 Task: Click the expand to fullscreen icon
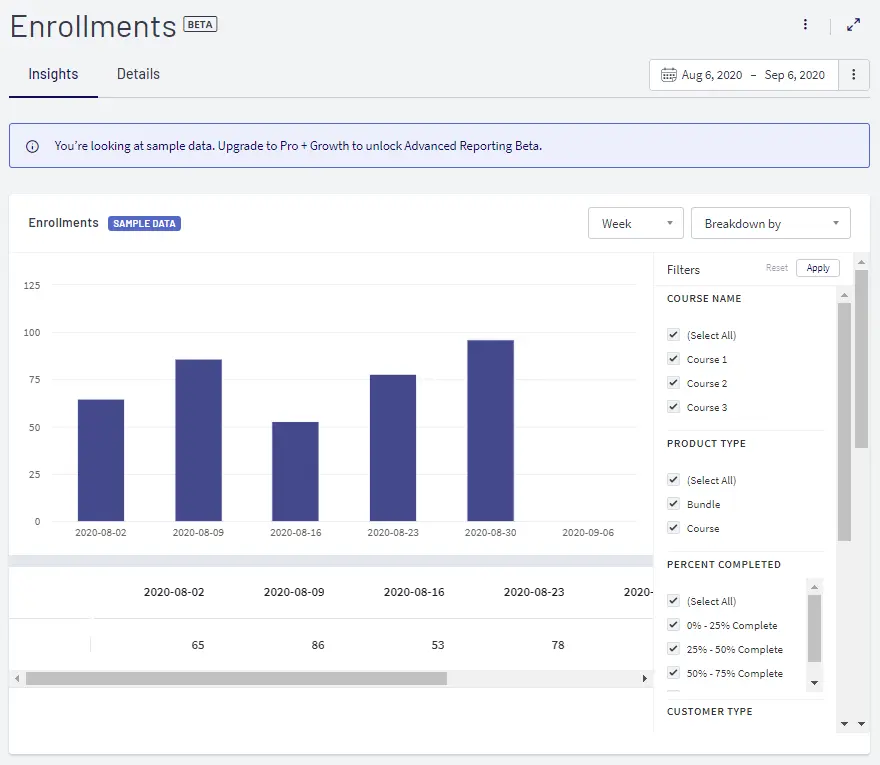click(x=853, y=25)
